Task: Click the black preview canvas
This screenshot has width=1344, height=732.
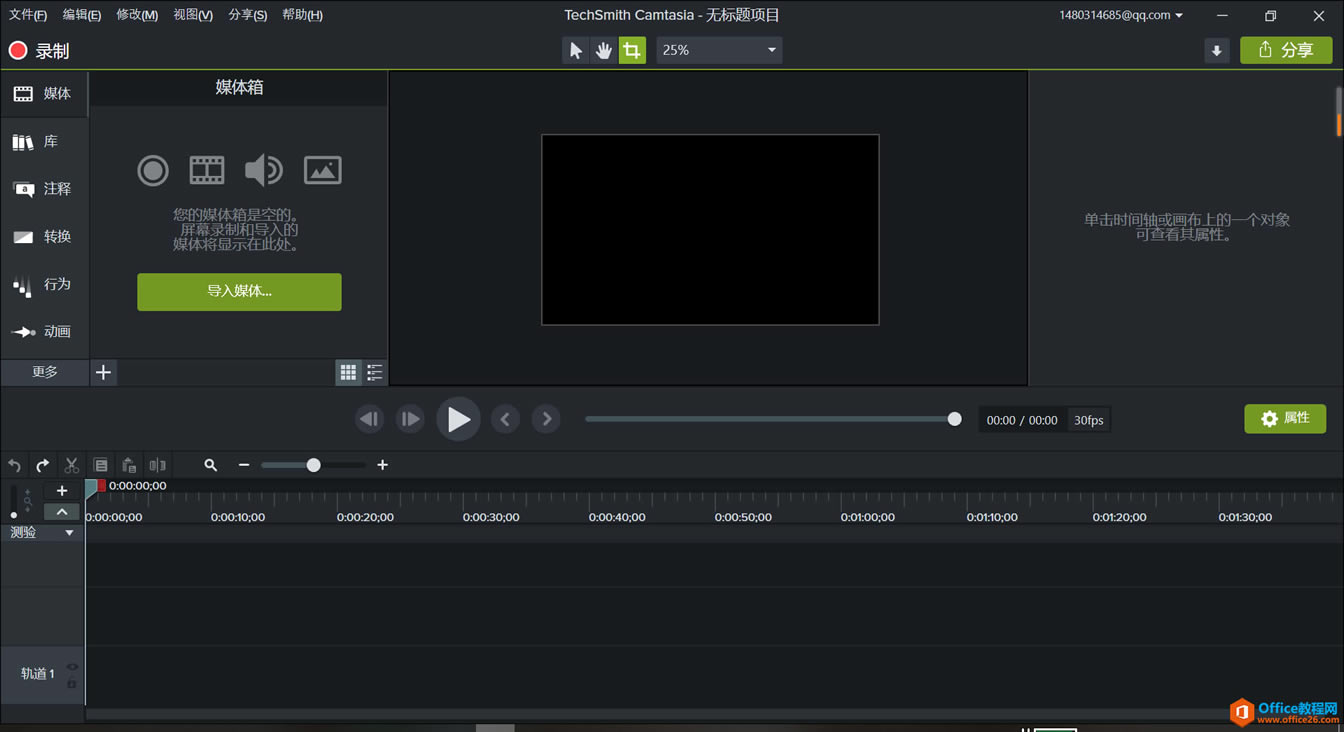Action: point(710,230)
